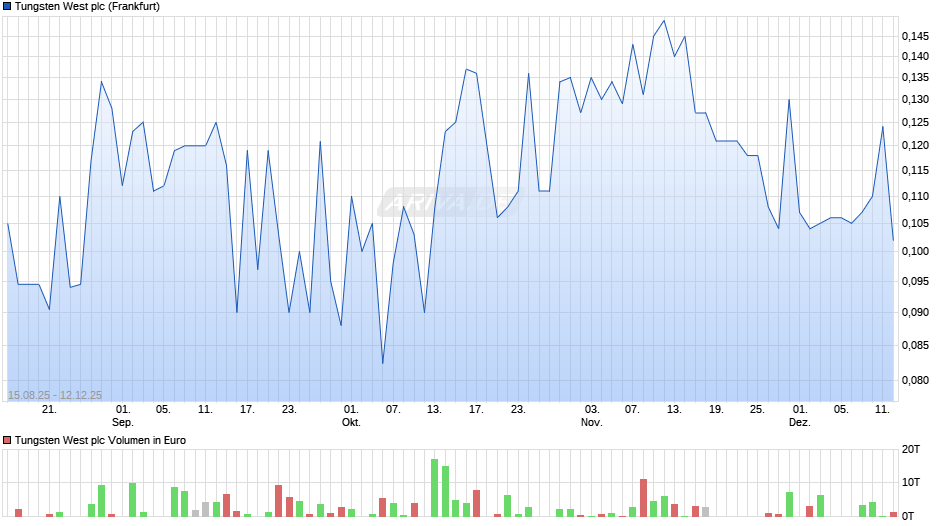Click the 0,095 price axis label

click(915, 281)
